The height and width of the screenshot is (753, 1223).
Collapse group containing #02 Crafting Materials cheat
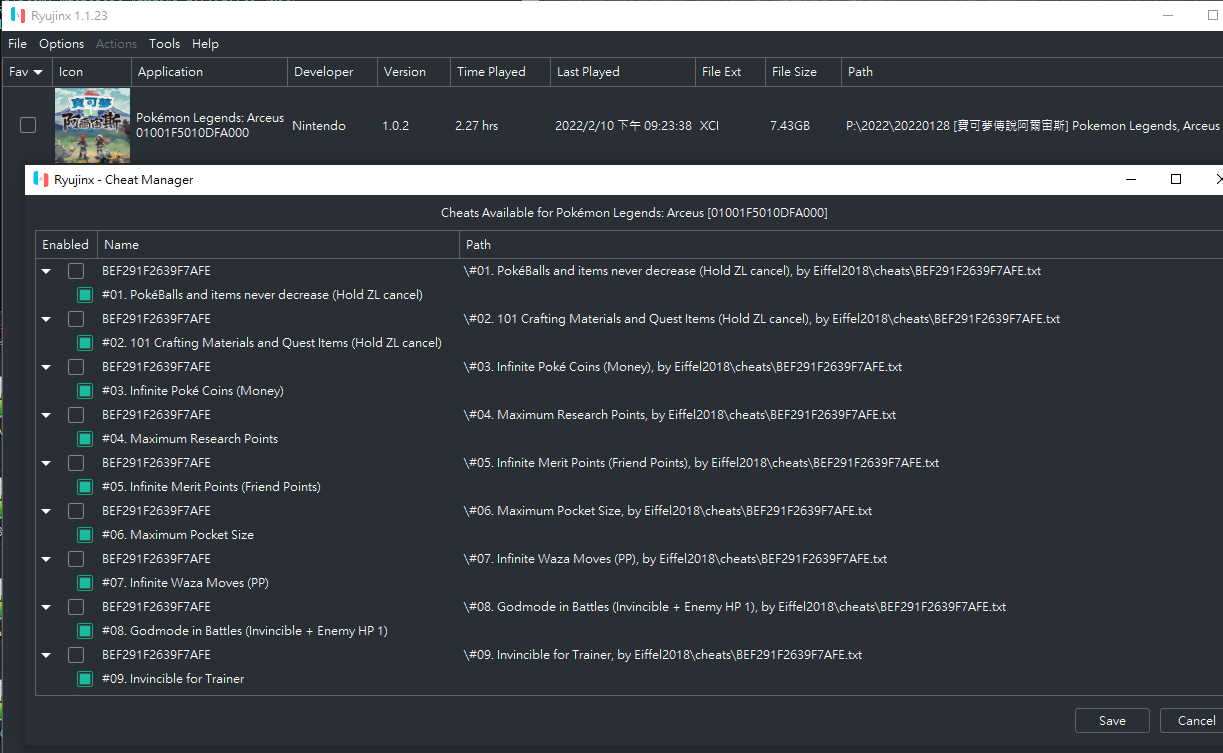pos(46,319)
